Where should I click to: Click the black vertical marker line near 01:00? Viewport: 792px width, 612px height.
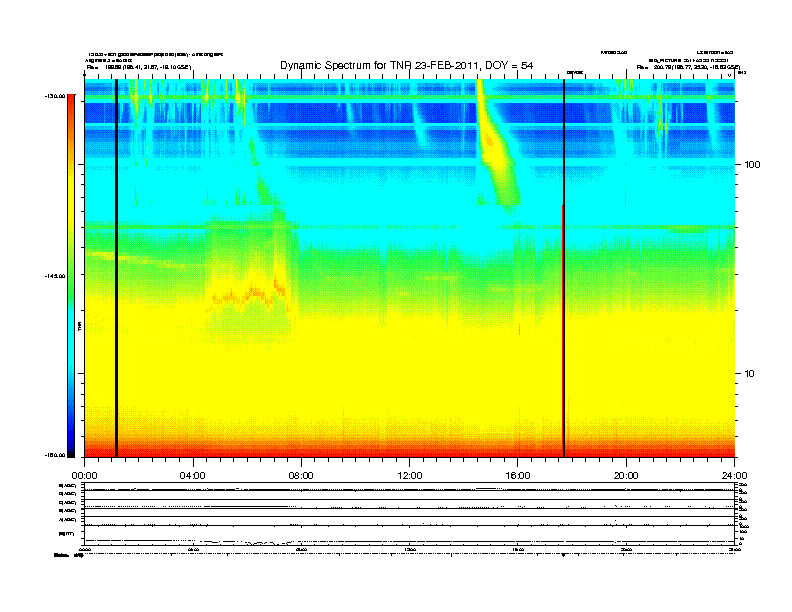click(x=116, y=268)
